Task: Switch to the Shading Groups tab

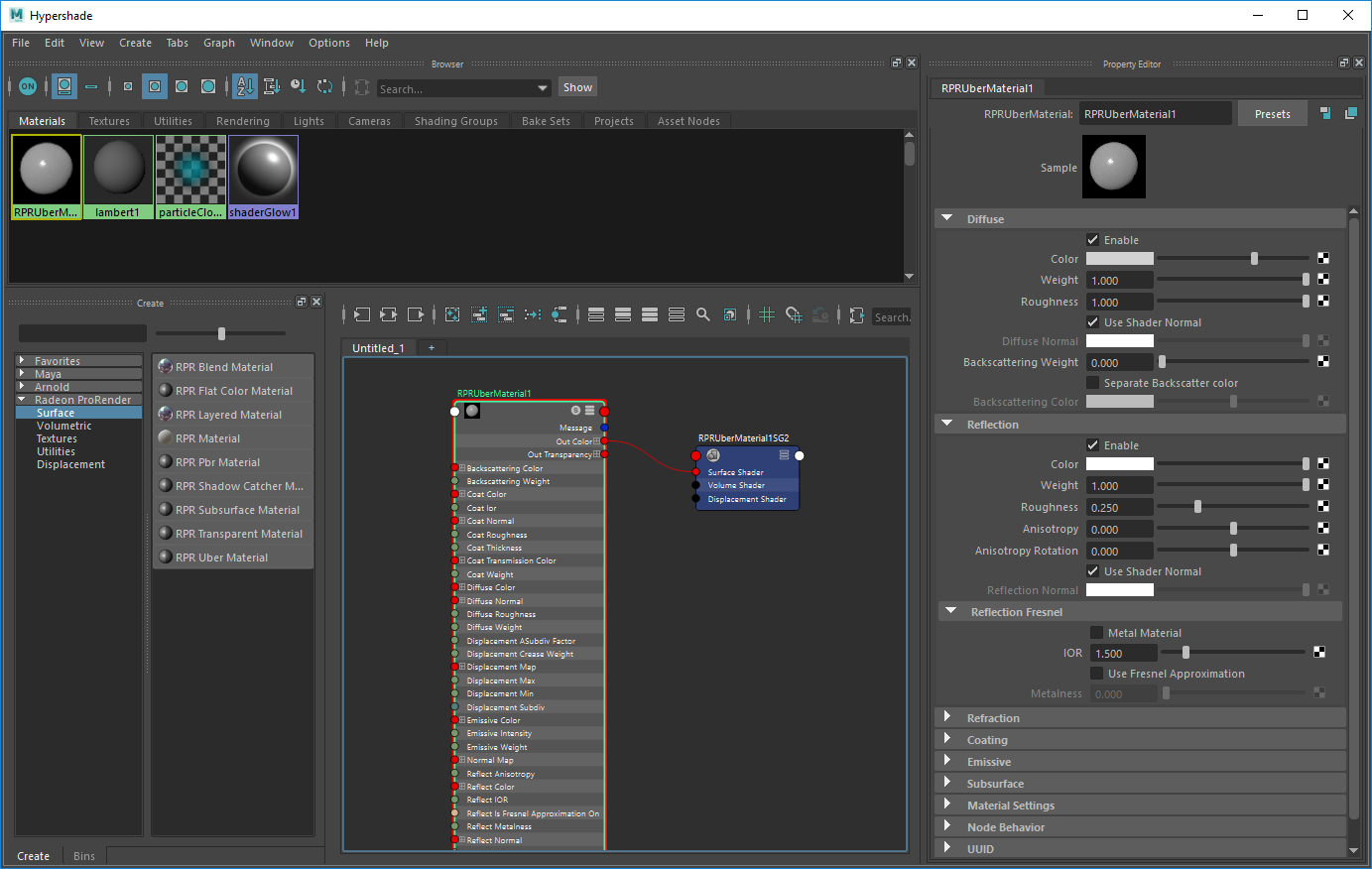Action: pyautogui.click(x=456, y=121)
